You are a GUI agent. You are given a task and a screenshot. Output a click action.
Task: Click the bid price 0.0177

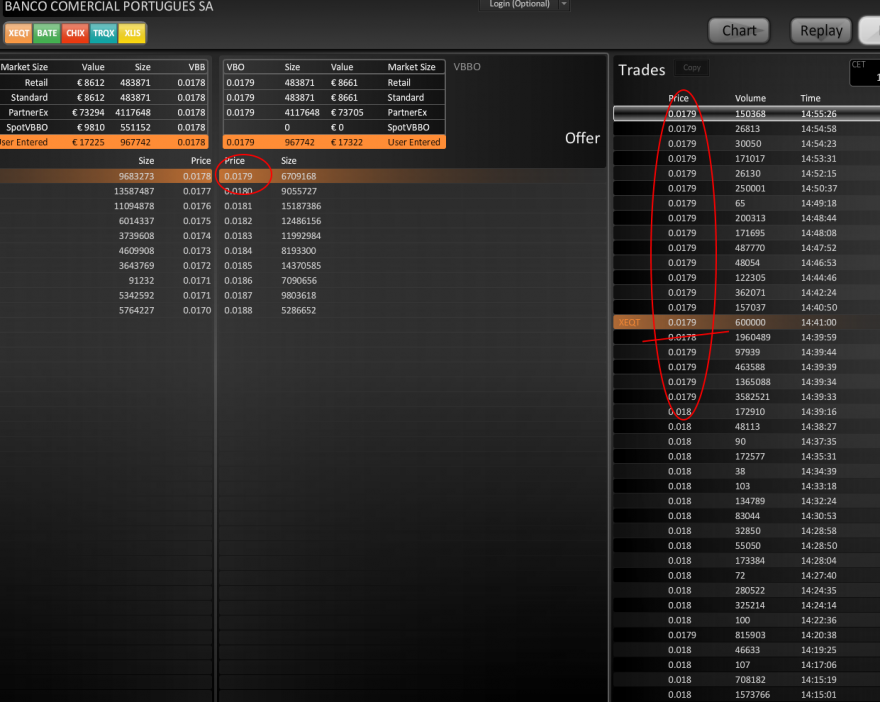point(196,191)
